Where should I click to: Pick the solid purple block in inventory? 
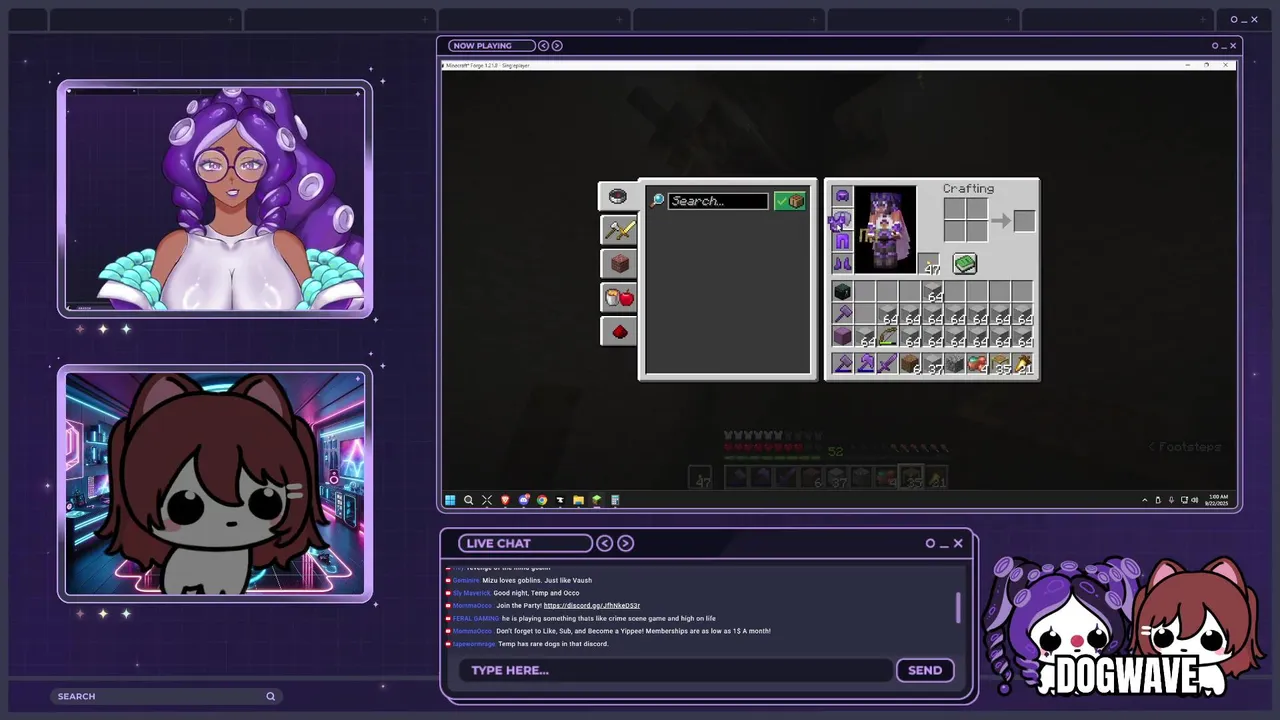(842, 338)
